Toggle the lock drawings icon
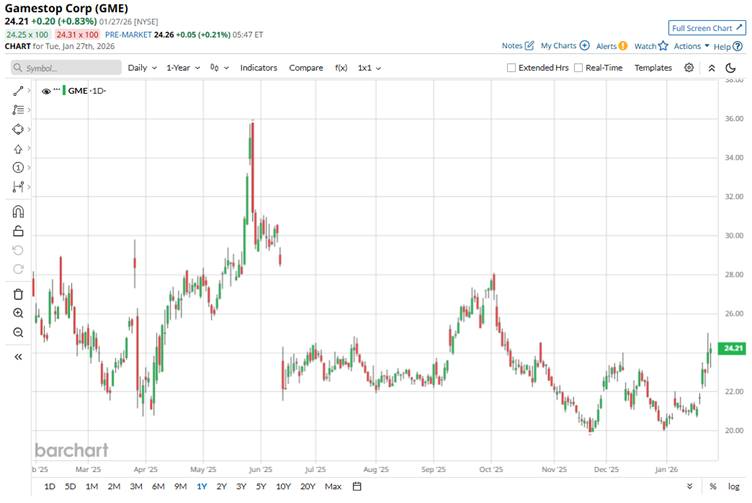Screen dimensions: 752x503 pyautogui.click(x=18, y=231)
